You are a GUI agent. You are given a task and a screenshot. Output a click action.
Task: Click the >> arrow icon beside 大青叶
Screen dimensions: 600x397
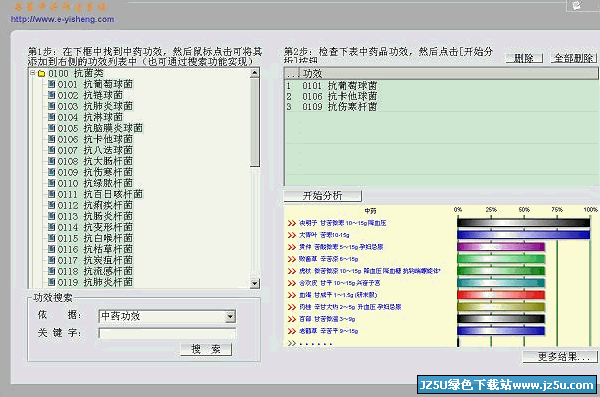click(x=292, y=235)
